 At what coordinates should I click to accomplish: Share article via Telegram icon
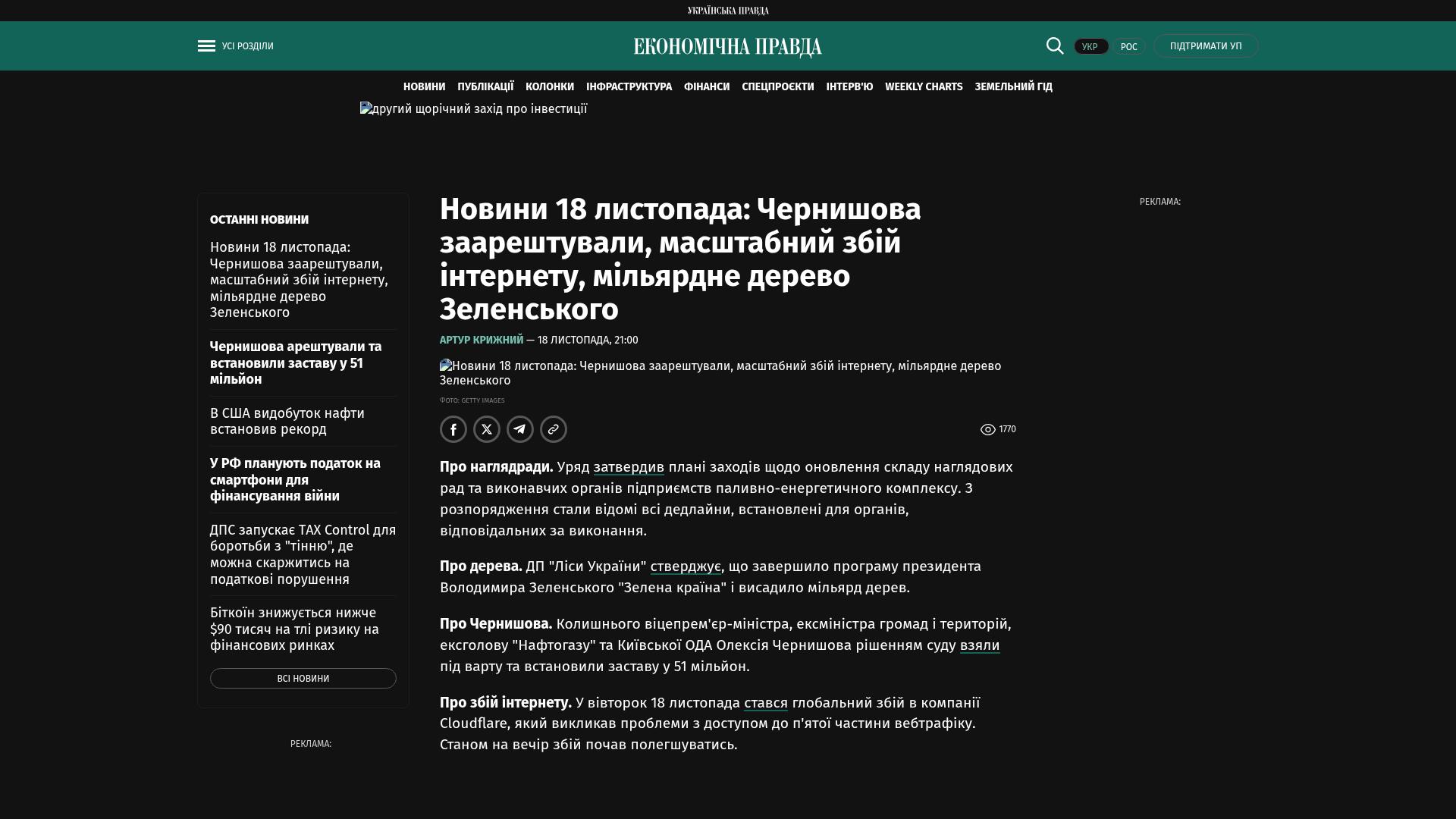pyautogui.click(x=520, y=430)
